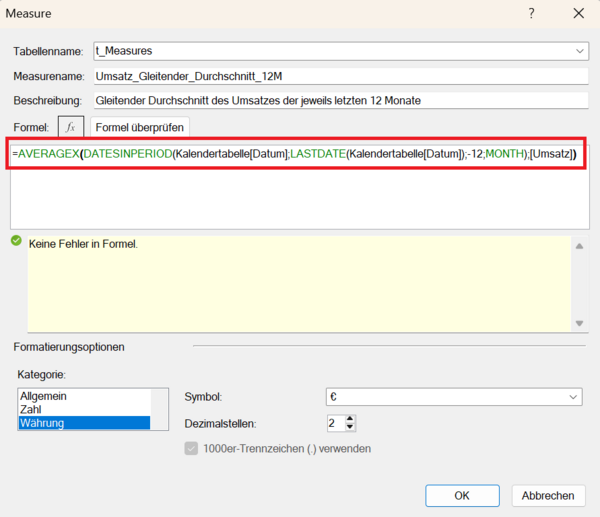Click into the Beschreibung text field

click(x=338, y=100)
